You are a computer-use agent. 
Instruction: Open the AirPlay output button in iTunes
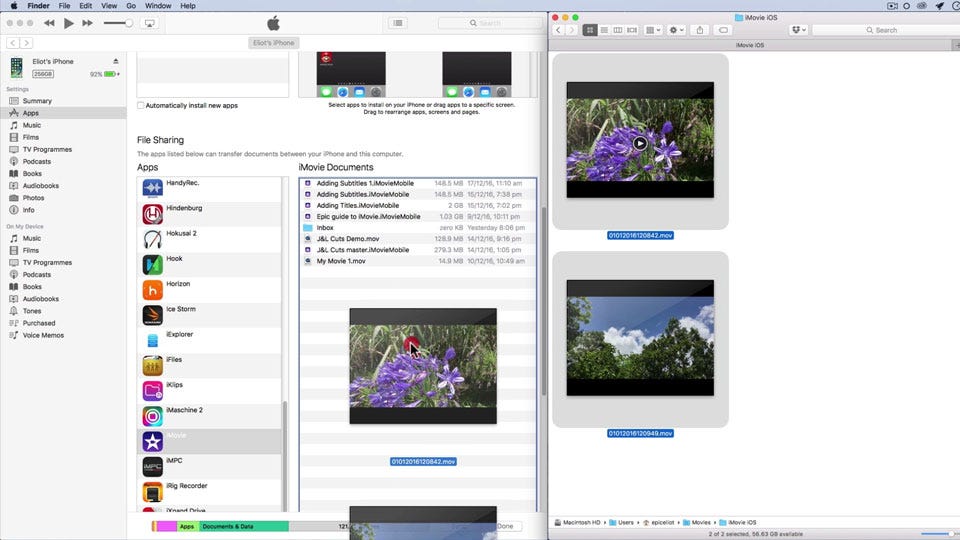[x=149, y=23]
